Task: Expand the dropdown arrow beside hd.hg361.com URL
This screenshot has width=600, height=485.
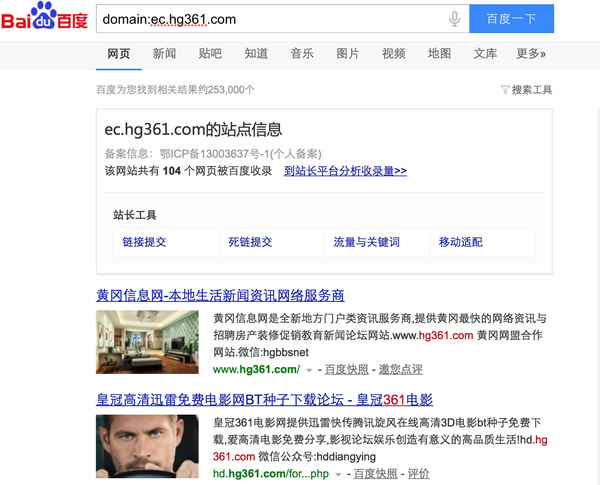Action: pyautogui.click(x=338, y=475)
